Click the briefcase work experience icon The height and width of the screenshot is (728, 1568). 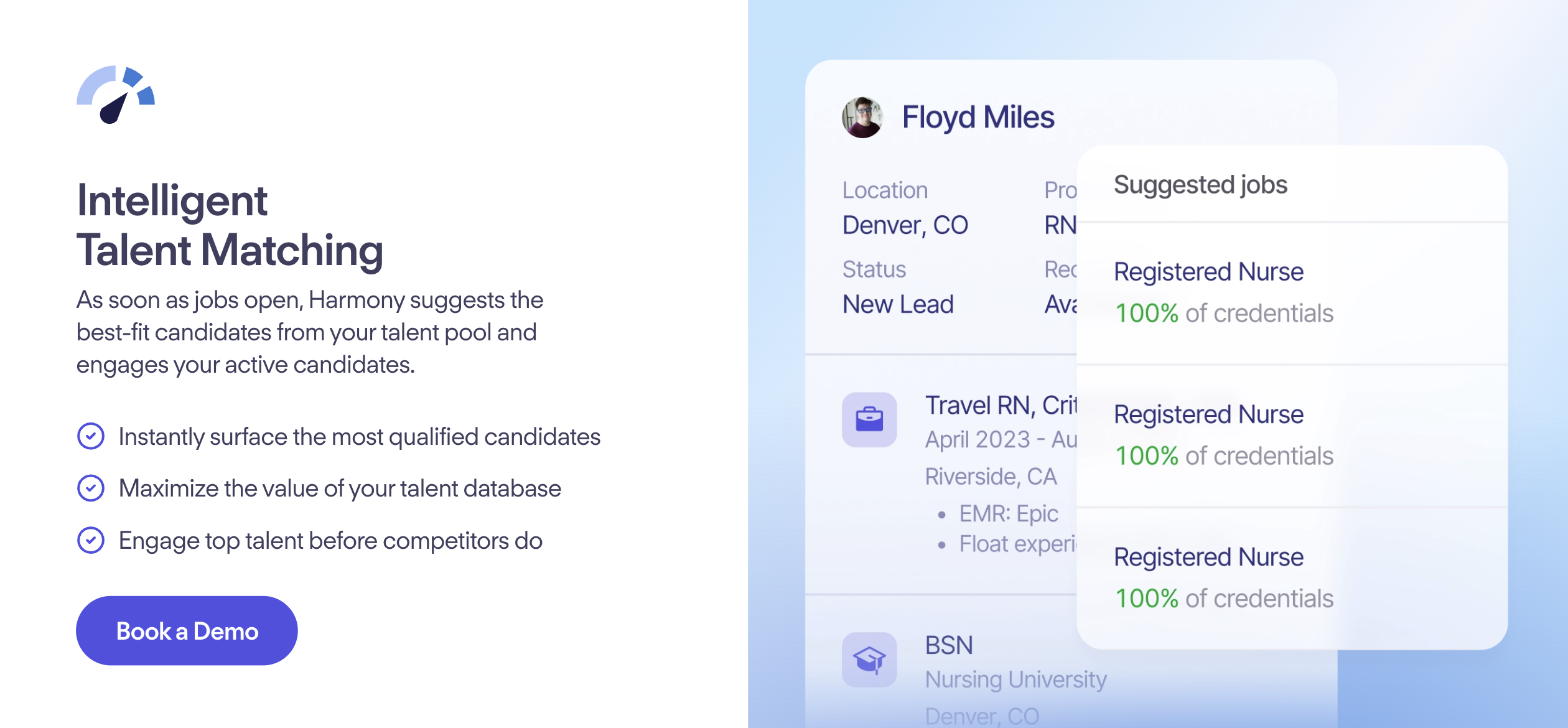[869, 419]
